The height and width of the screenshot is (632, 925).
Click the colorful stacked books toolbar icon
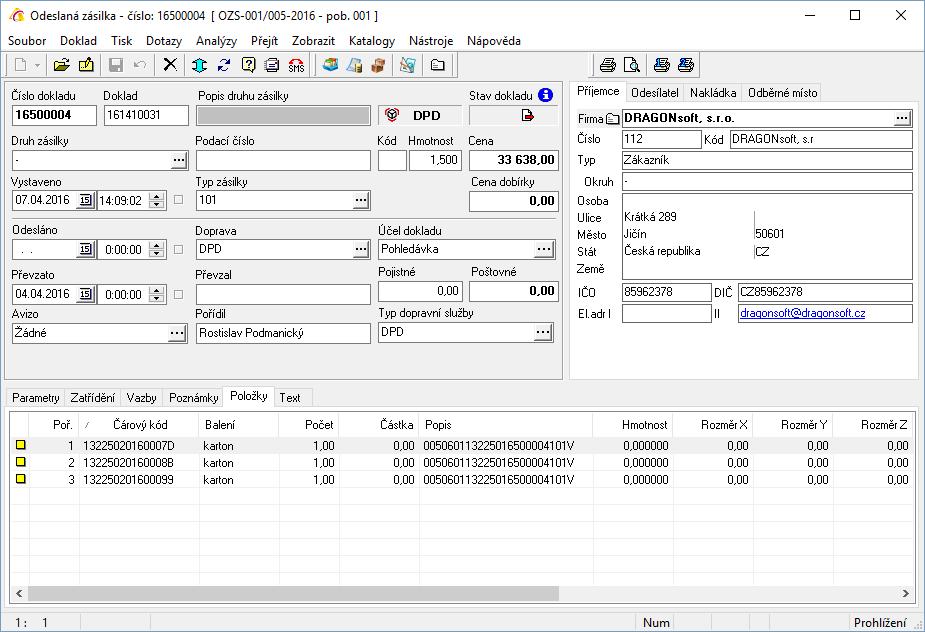coord(330,65)
